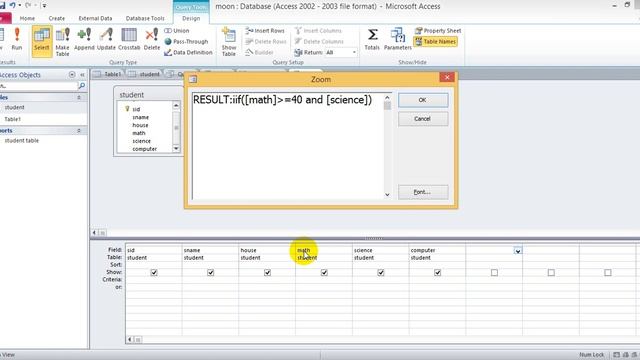
Task: Collapse the Tables group in navigation pane
Action: [79, 98]
